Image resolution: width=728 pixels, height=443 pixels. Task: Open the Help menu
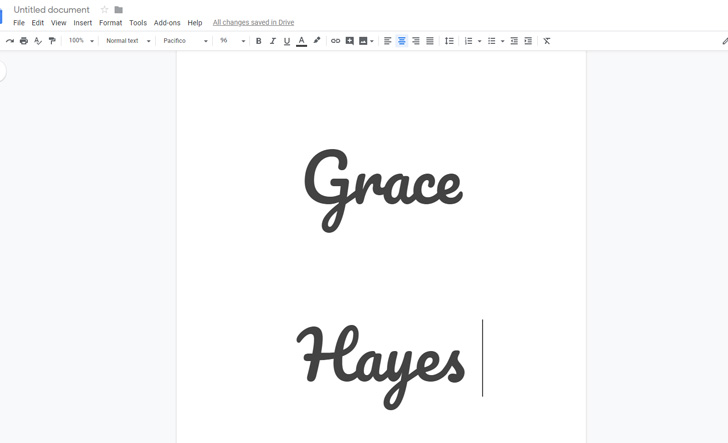click(195, 23)
